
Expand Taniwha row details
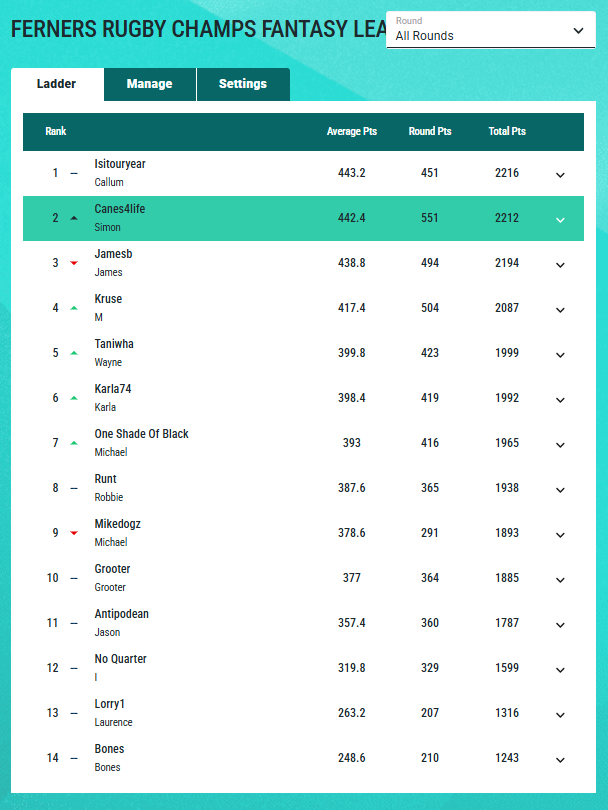click(x=560, y=354)
